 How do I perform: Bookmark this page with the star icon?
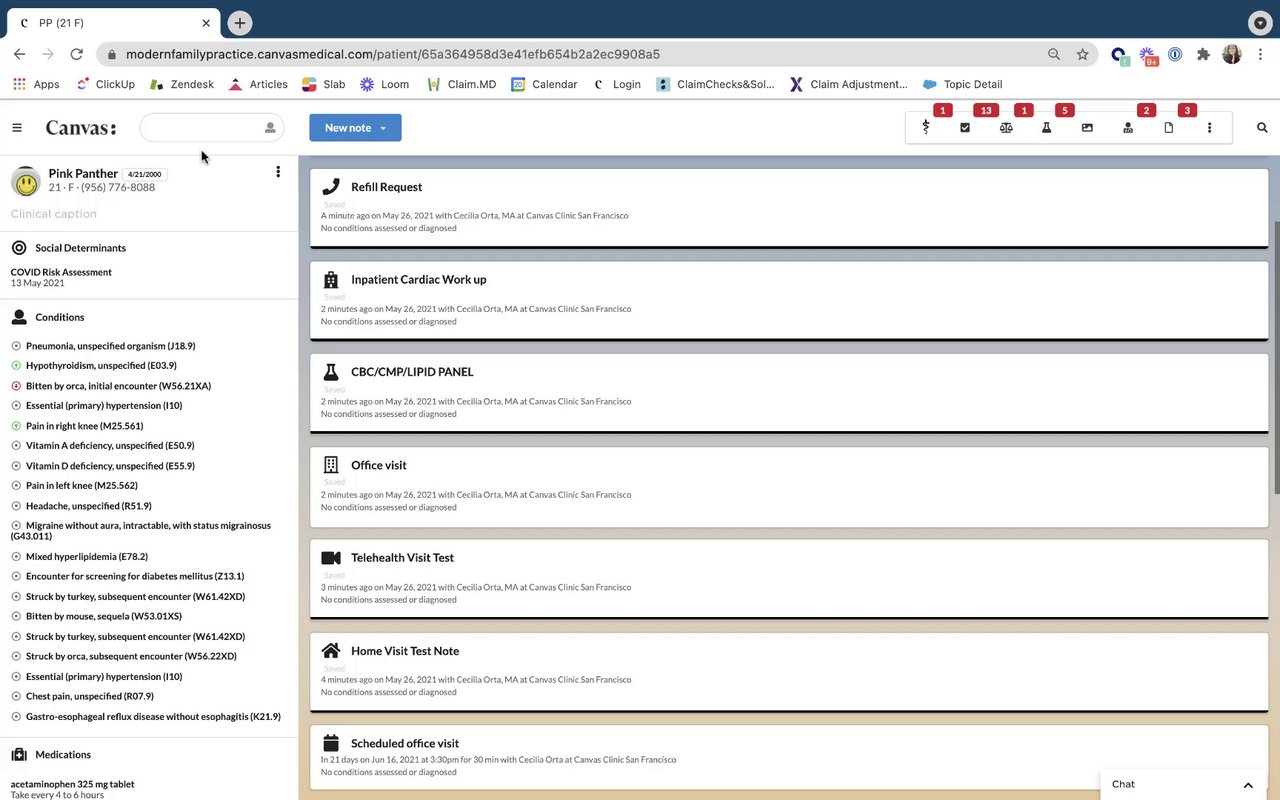[x=1082, y=54]
